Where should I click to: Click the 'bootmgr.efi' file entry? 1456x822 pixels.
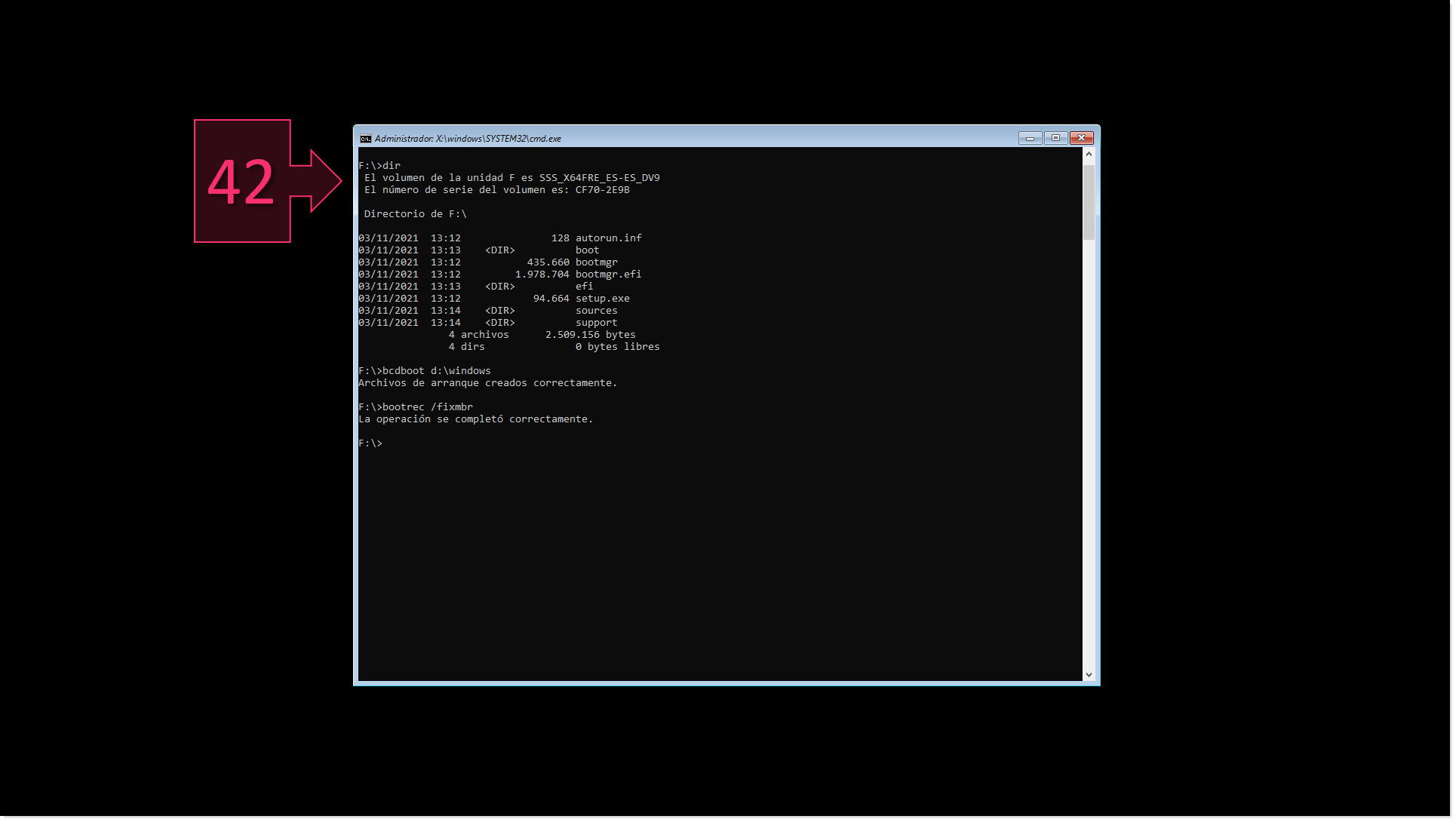608,275
